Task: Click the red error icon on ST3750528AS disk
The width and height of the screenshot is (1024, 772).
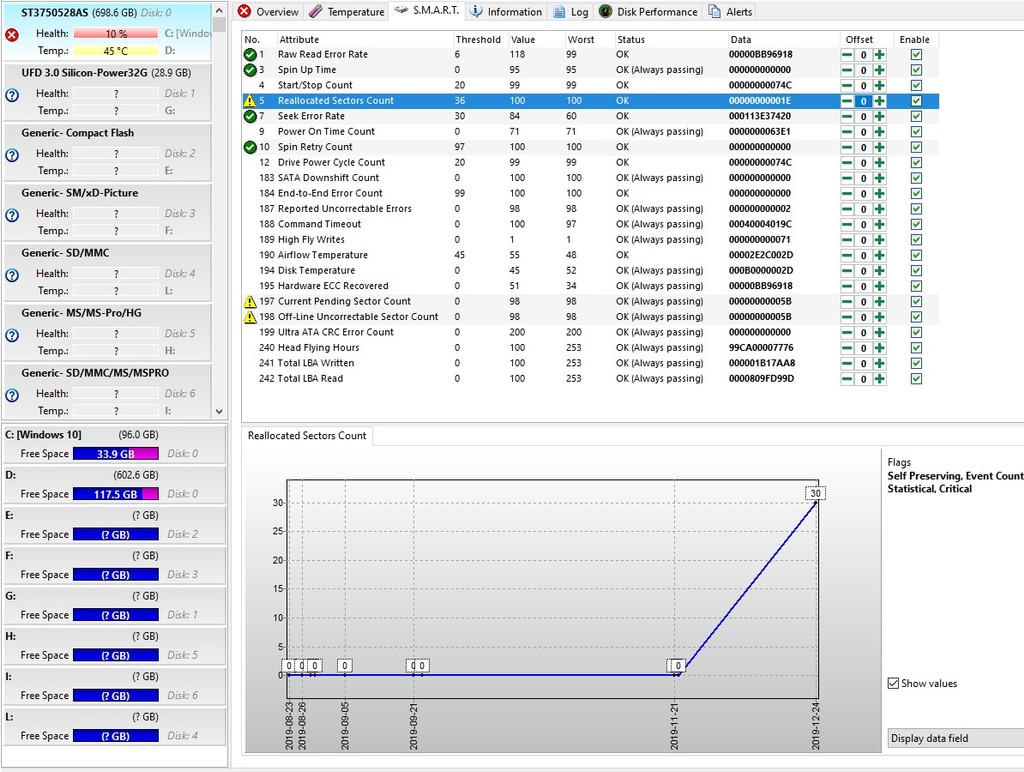Action: click(x=12, y=34)
